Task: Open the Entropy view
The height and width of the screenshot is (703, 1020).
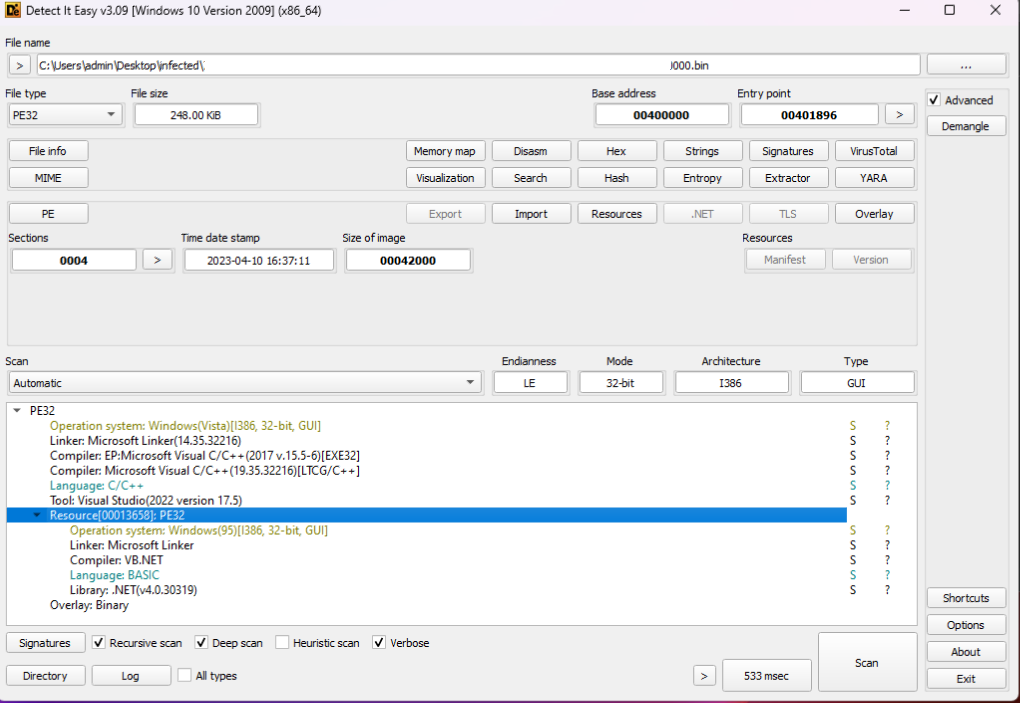Action: 702,178
